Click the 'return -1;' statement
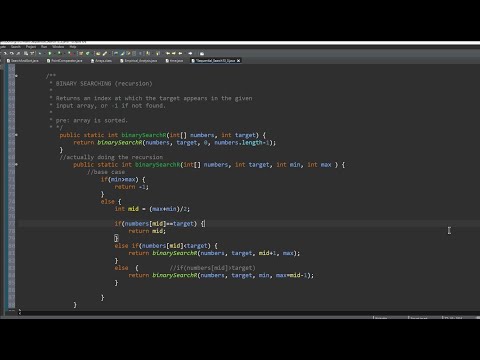The height and width of the screenshot is (360, 480). [x=131, y=187]
